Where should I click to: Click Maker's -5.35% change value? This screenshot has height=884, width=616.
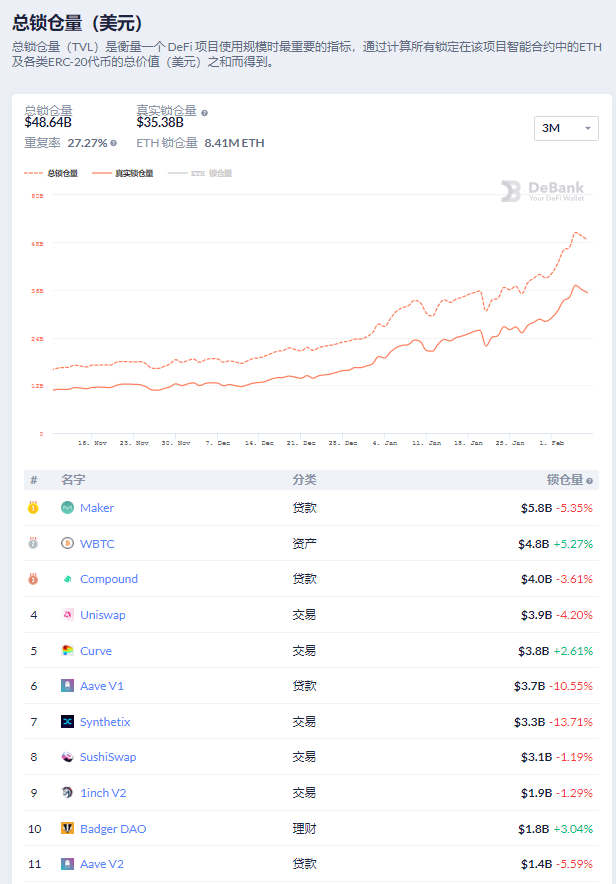pos(574,508)
